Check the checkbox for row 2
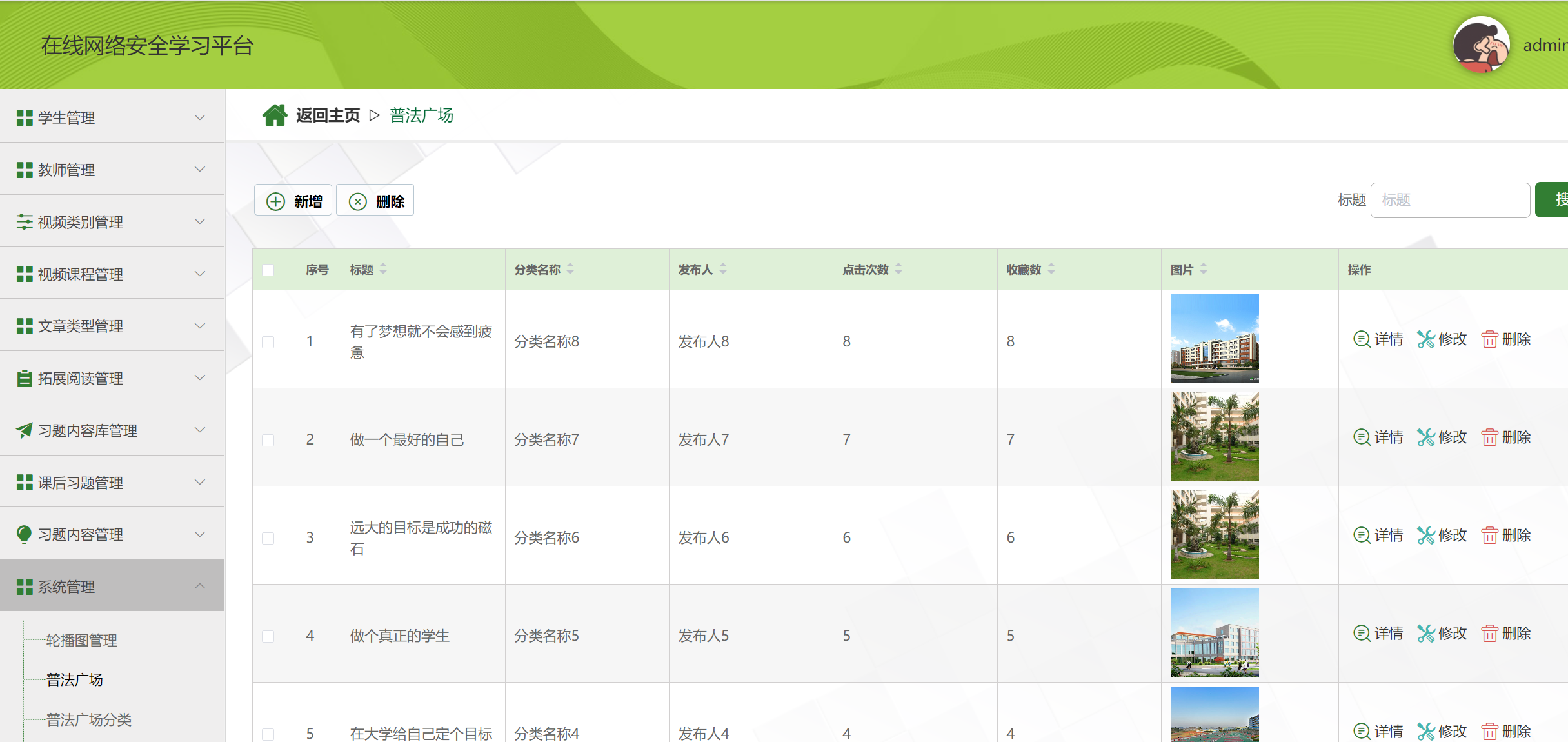1568x742 pixels. click(268, 440)
